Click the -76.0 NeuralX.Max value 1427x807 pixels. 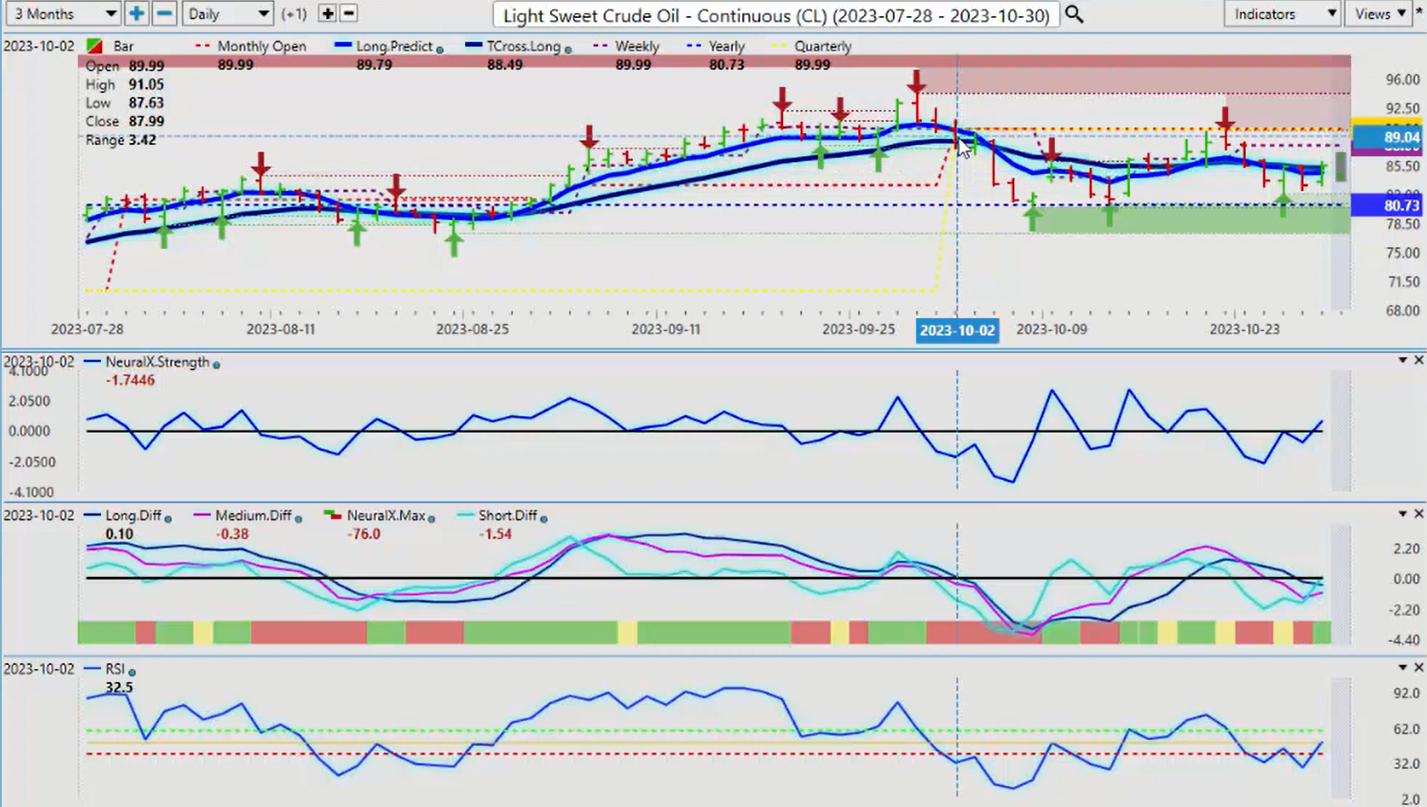tap(363, 534)
